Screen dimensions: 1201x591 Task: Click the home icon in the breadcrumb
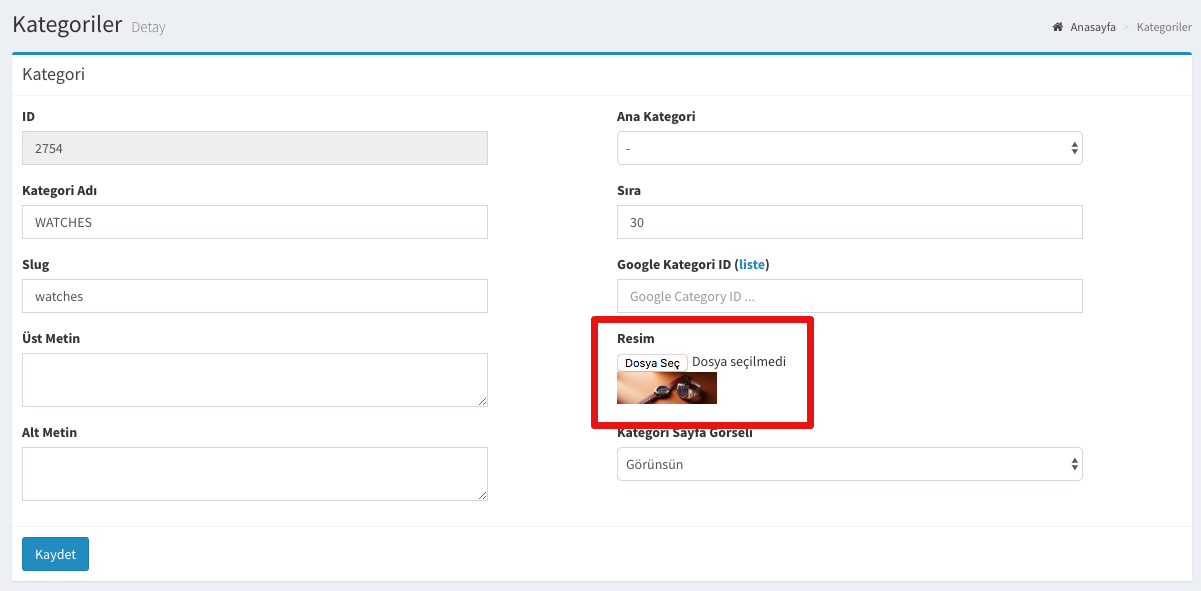(x=1058, y=27)
